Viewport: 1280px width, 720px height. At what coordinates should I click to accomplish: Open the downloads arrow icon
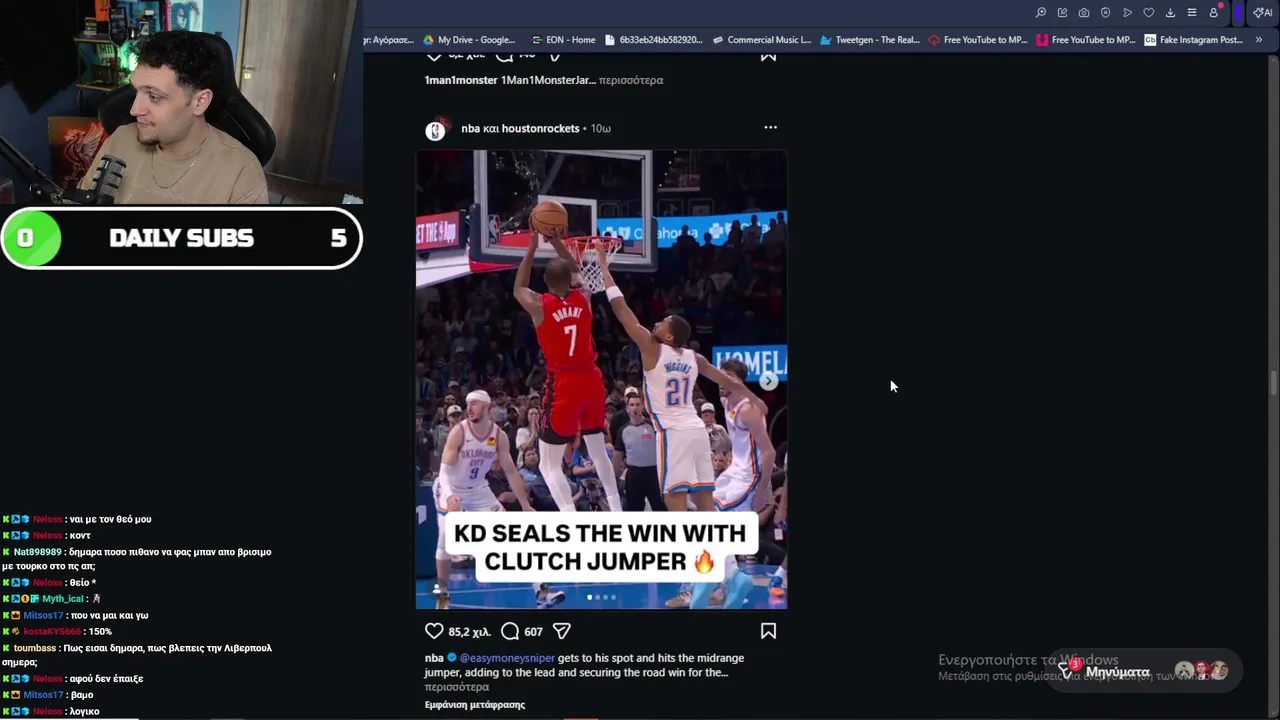coord(1170,13)
